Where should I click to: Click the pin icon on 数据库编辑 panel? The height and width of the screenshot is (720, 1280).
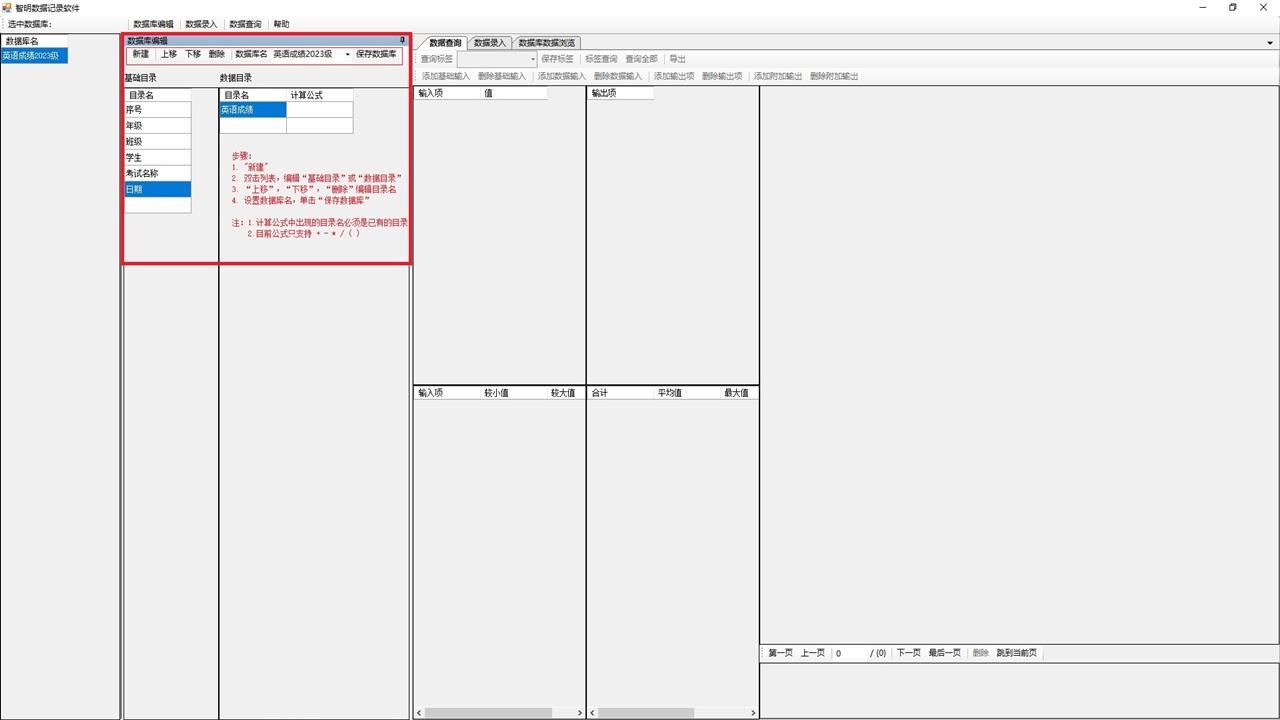pyautogui.click(x=403, y=41)
